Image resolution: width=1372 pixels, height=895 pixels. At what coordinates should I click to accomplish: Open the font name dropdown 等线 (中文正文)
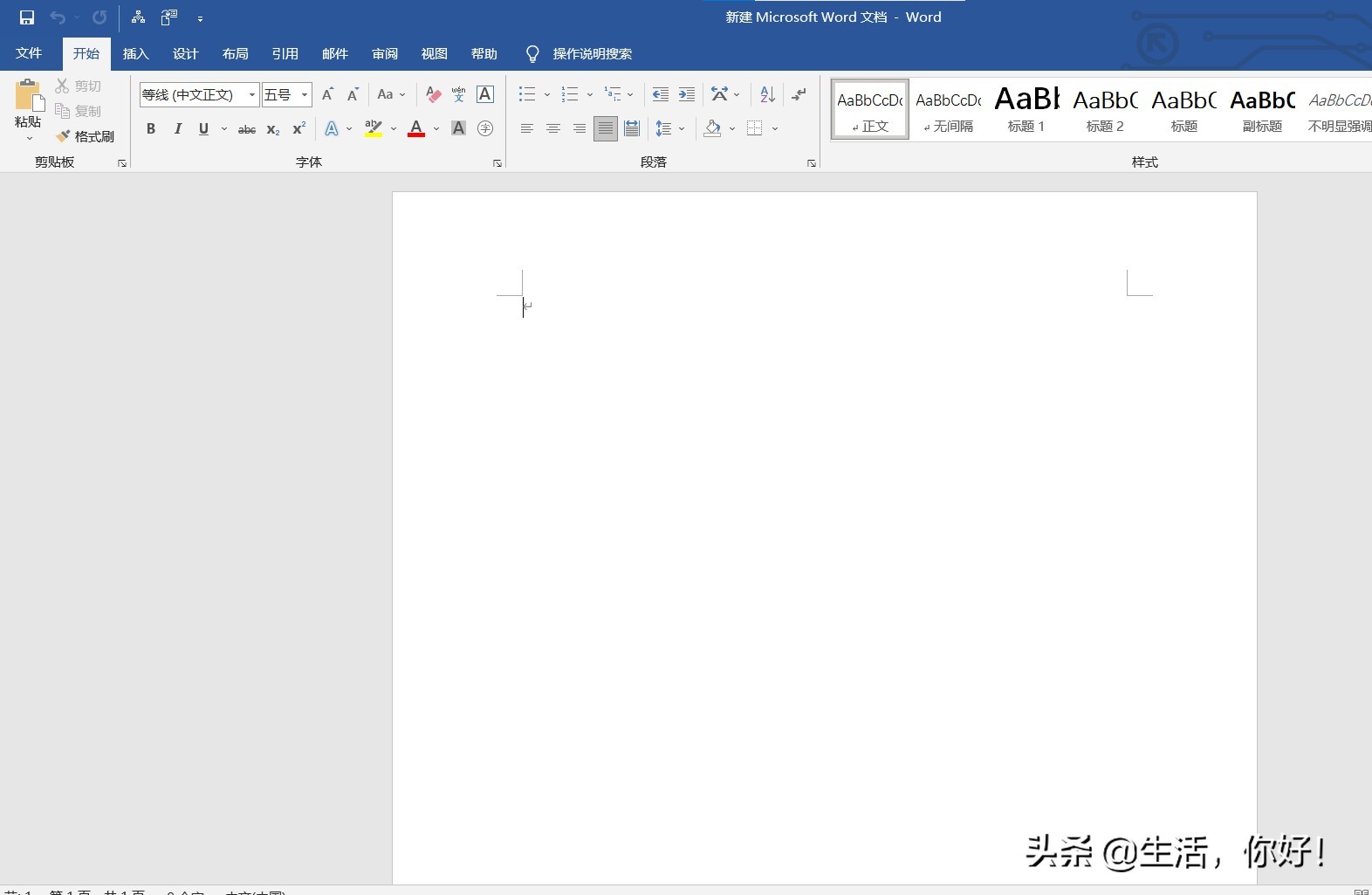[x=252, y=94]
